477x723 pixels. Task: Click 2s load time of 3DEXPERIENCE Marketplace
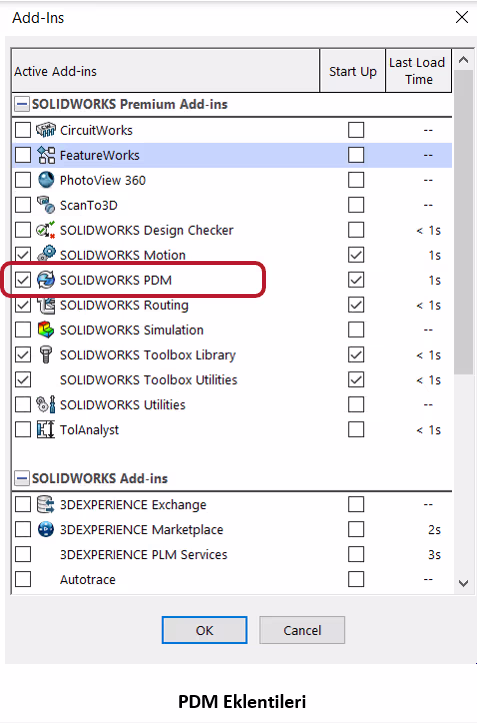tap(434, 529)
